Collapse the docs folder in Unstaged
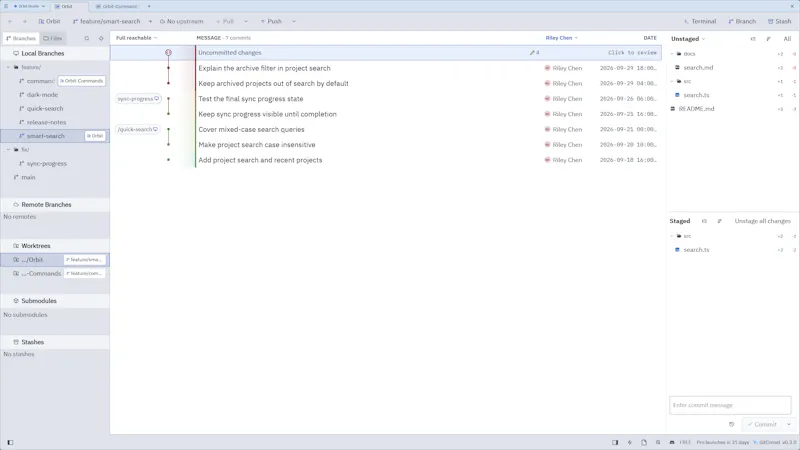The height and width of the screenshot is (450, 800). pyautogui.click(x=672, y=54)
